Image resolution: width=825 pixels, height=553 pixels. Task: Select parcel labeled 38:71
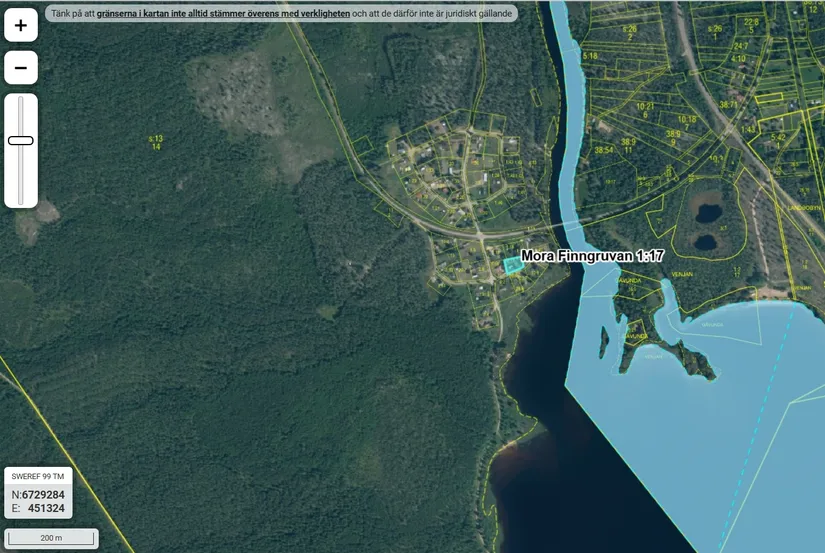[x=729, y=105]
